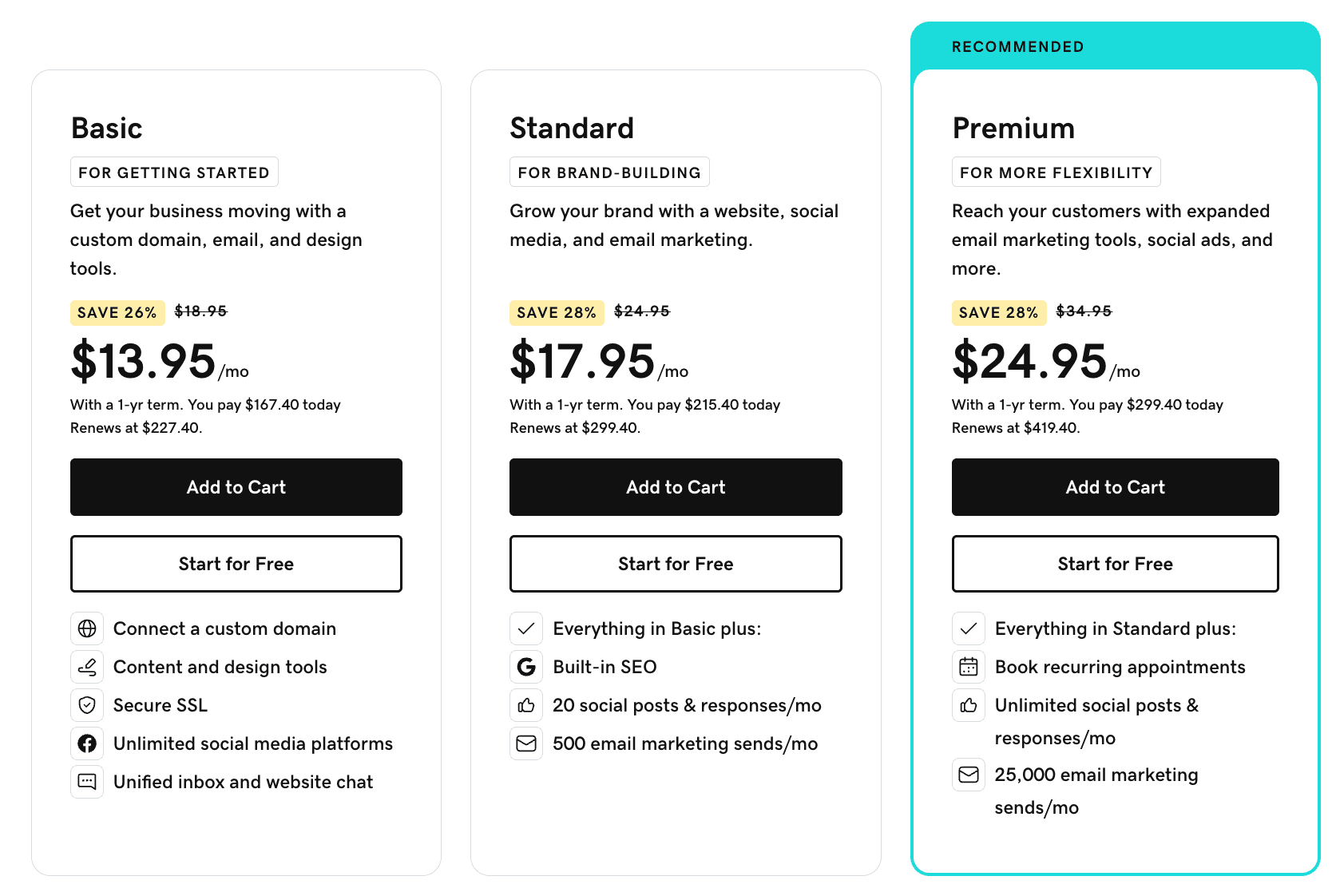Click the thumbs-up icon for unlimited social posts
Viewport: 1332px width, 896px height.
coord(969,705)
